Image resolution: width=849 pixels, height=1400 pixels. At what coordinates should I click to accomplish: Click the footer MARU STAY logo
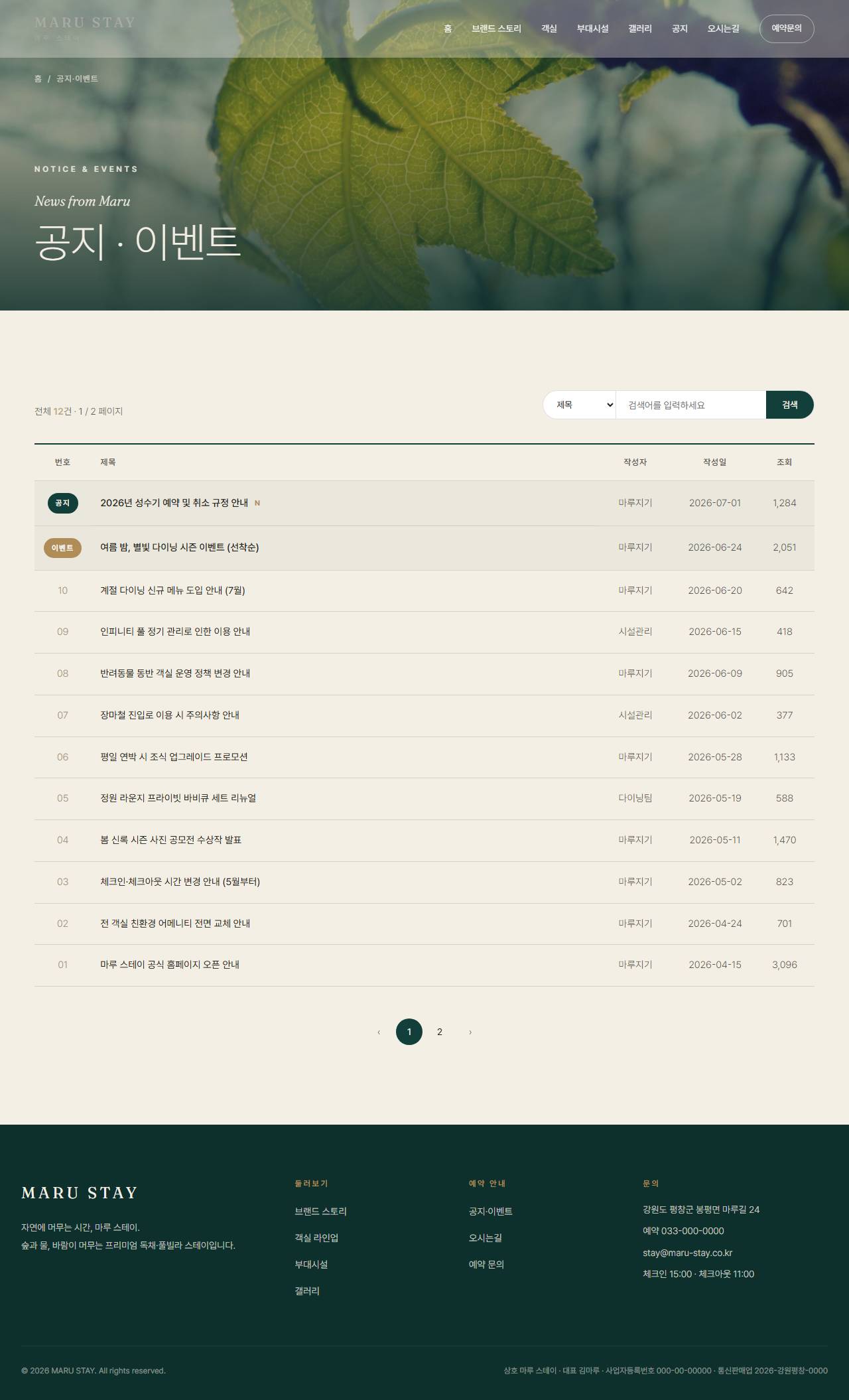[x=80, y=1193]
